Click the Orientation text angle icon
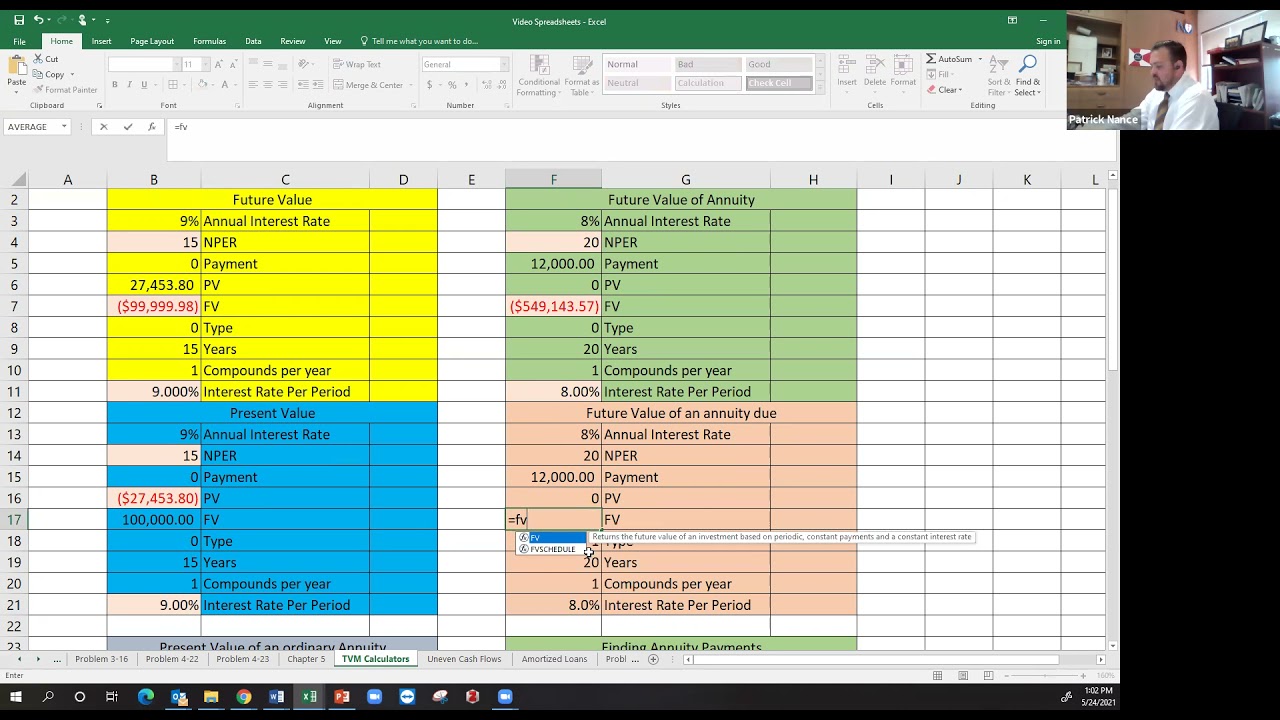The width and height of the screenshot is (1280, 720). 304,64
